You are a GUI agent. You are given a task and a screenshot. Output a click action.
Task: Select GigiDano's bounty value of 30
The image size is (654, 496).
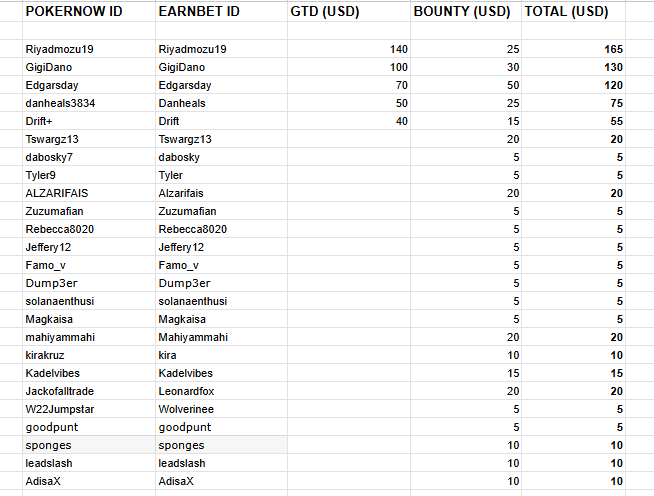tap(467, 67)
